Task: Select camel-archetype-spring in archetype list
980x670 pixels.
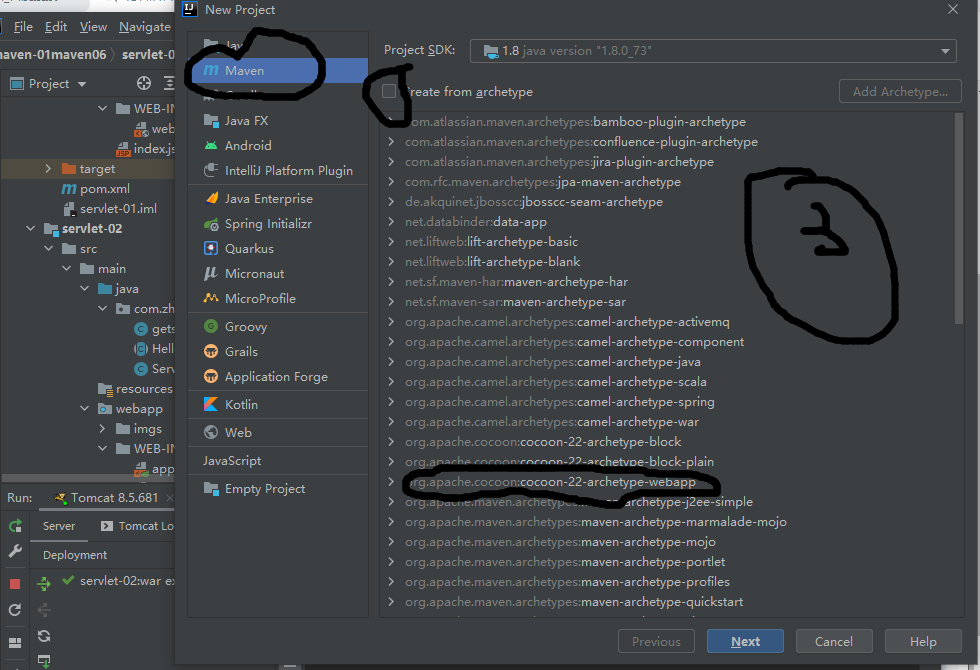Action: point(559,402)
